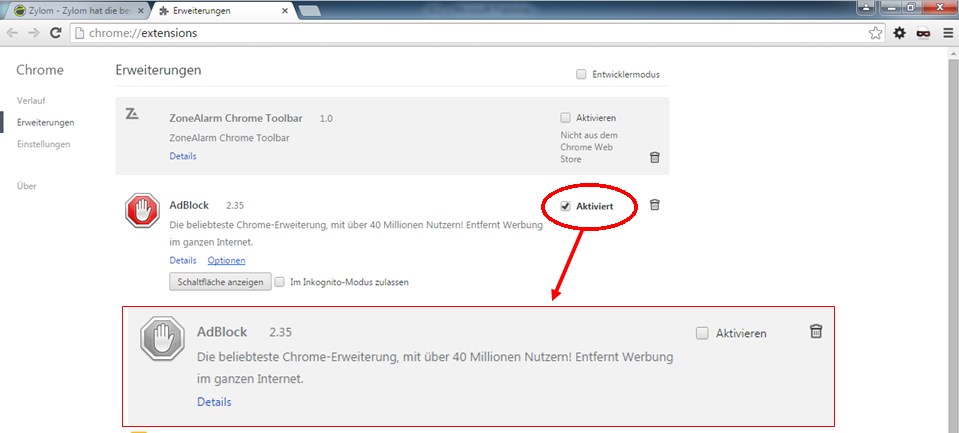959x433 pixels.
Task: Open Einstellungen in the sidebar
Action: click(x=43, y=144)
